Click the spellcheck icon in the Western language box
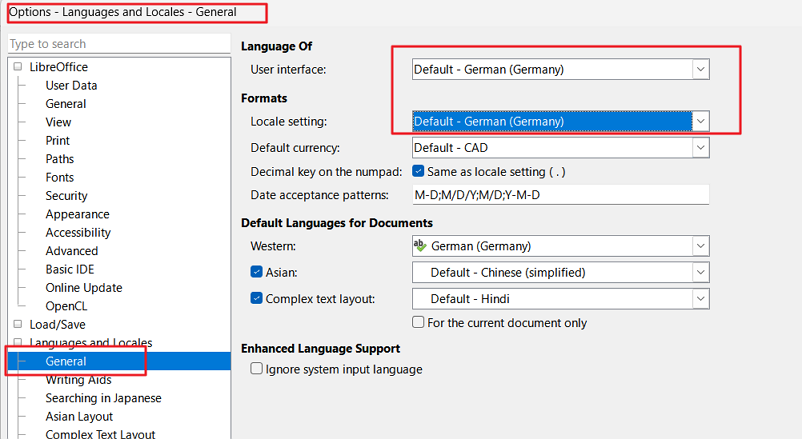This screenshot has height=439, width=802. coord(420,246)
